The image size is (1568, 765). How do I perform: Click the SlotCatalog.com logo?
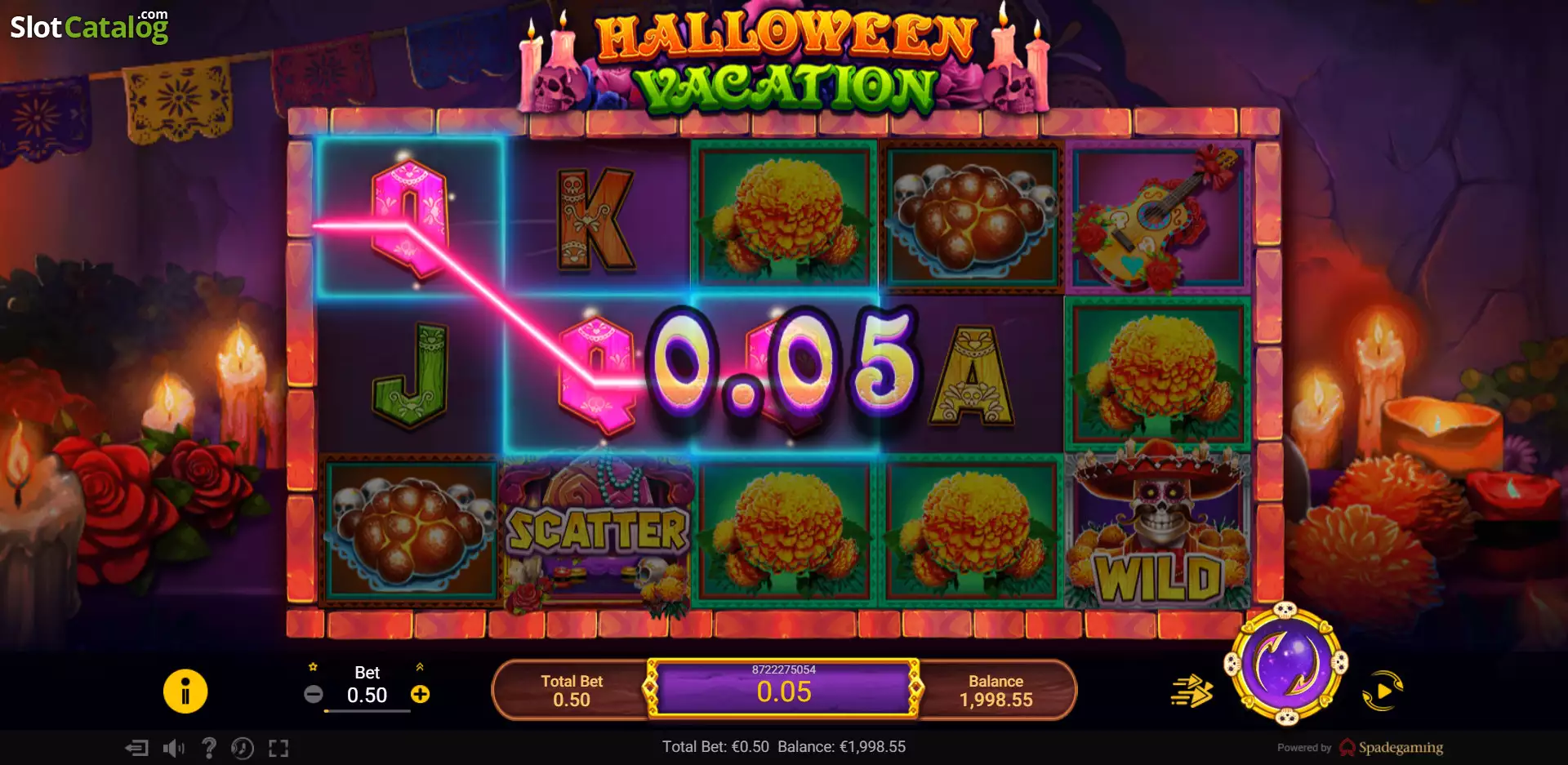point(89,26)
